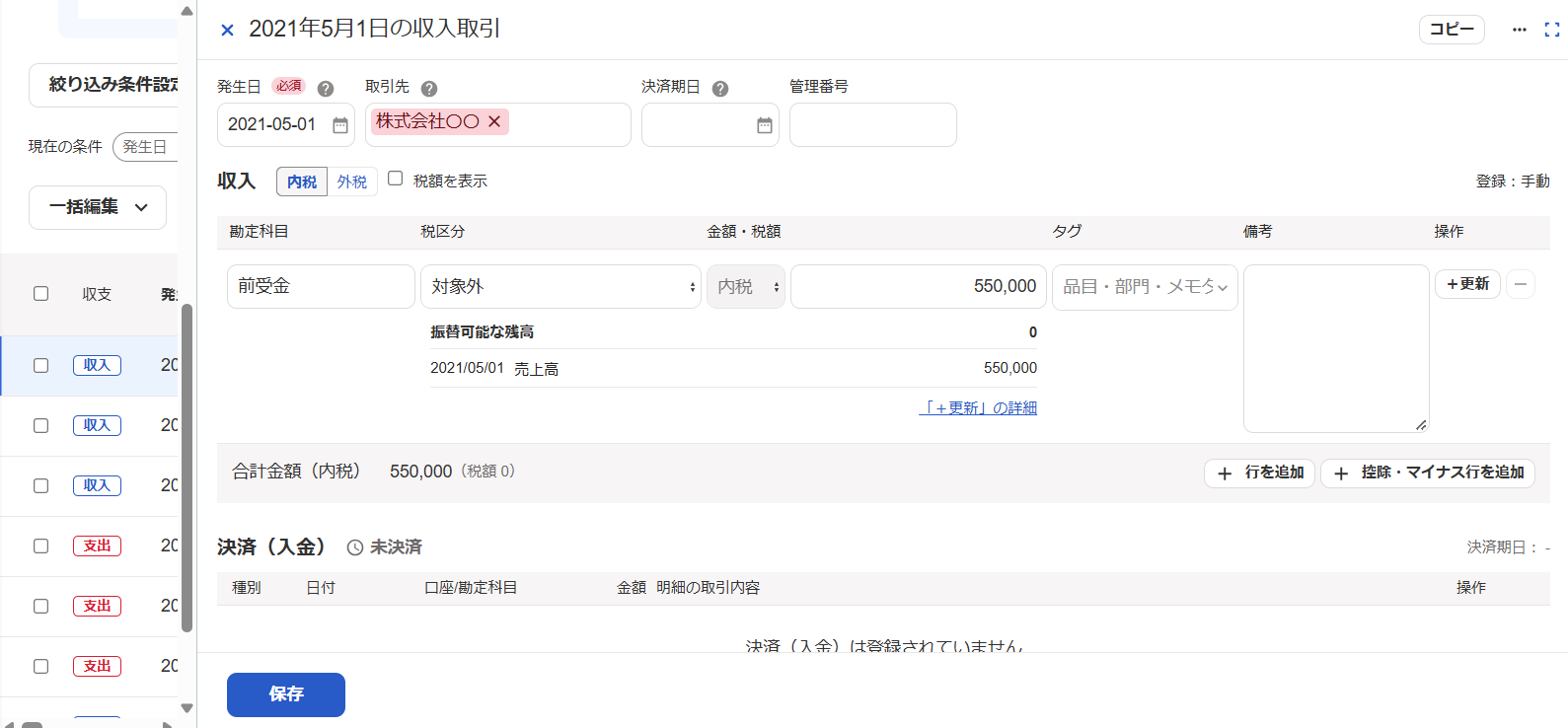Click the 550,000 amount field
This screenshot has width=1568, height=728.
point(918,286)
